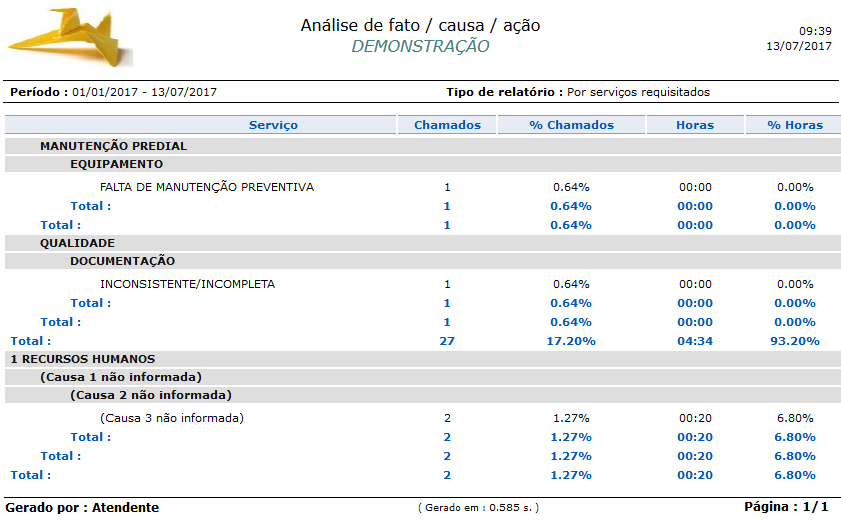This screenshot has width=841, height=527.
Task: Click Gerado por : Atendente footer
Action: [82, 508]
